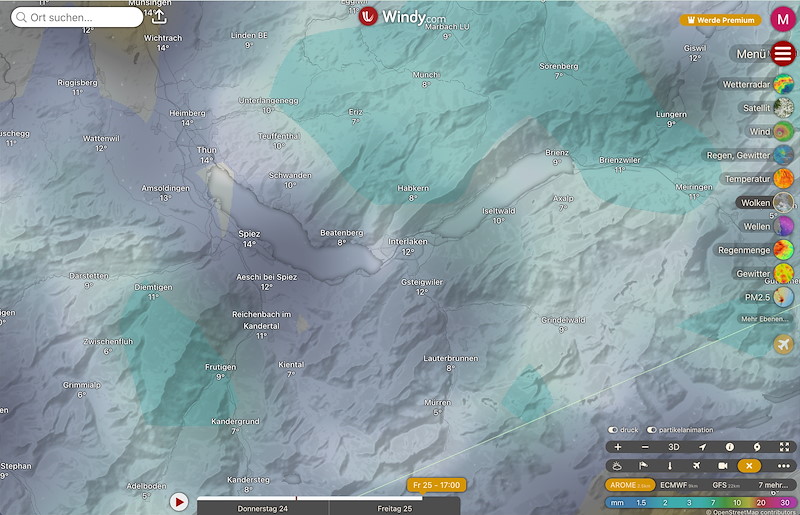Click the Werde Premium button

coord(720,20)
